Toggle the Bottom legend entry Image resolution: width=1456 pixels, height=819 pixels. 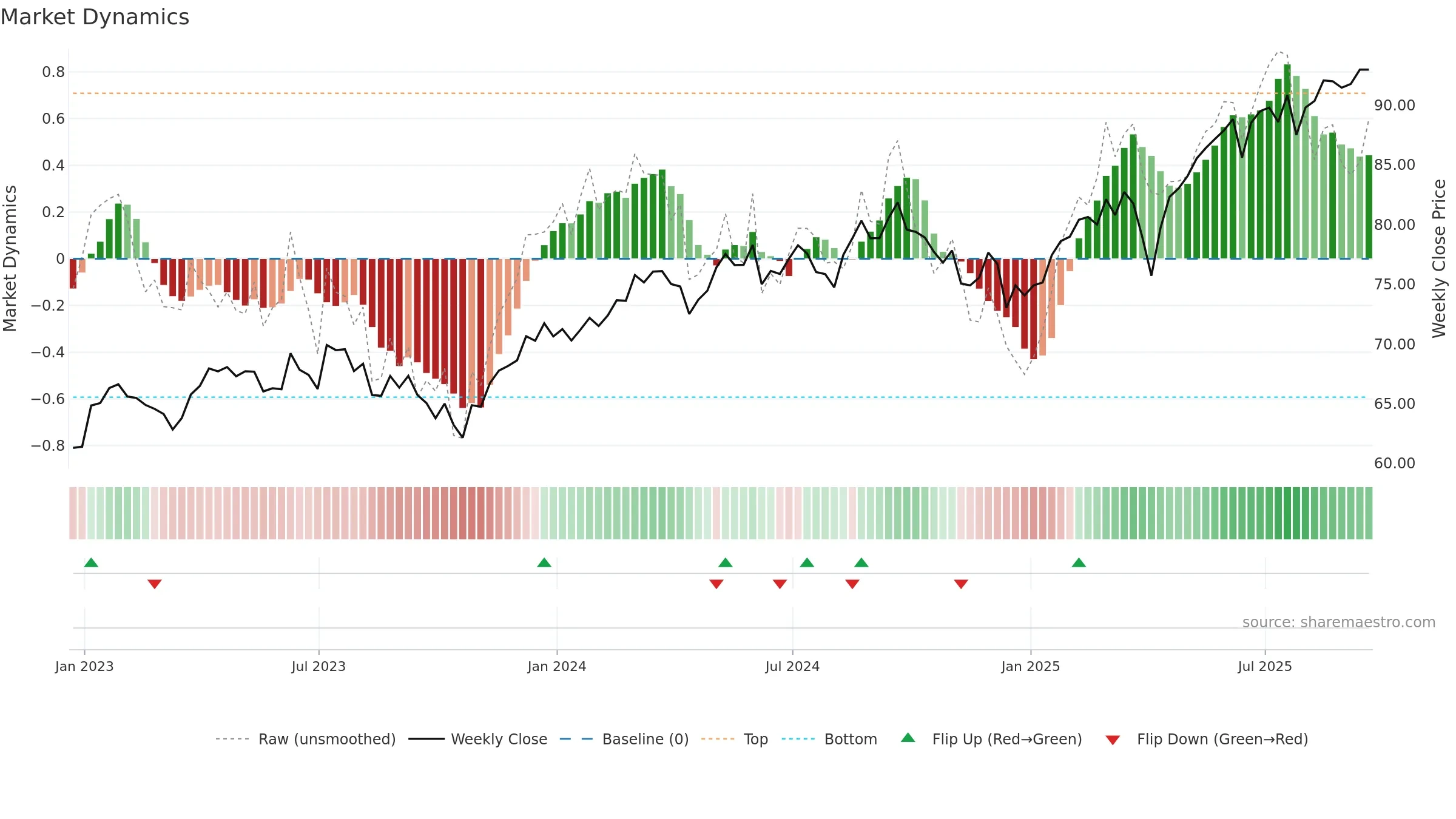tap(829, 739)
